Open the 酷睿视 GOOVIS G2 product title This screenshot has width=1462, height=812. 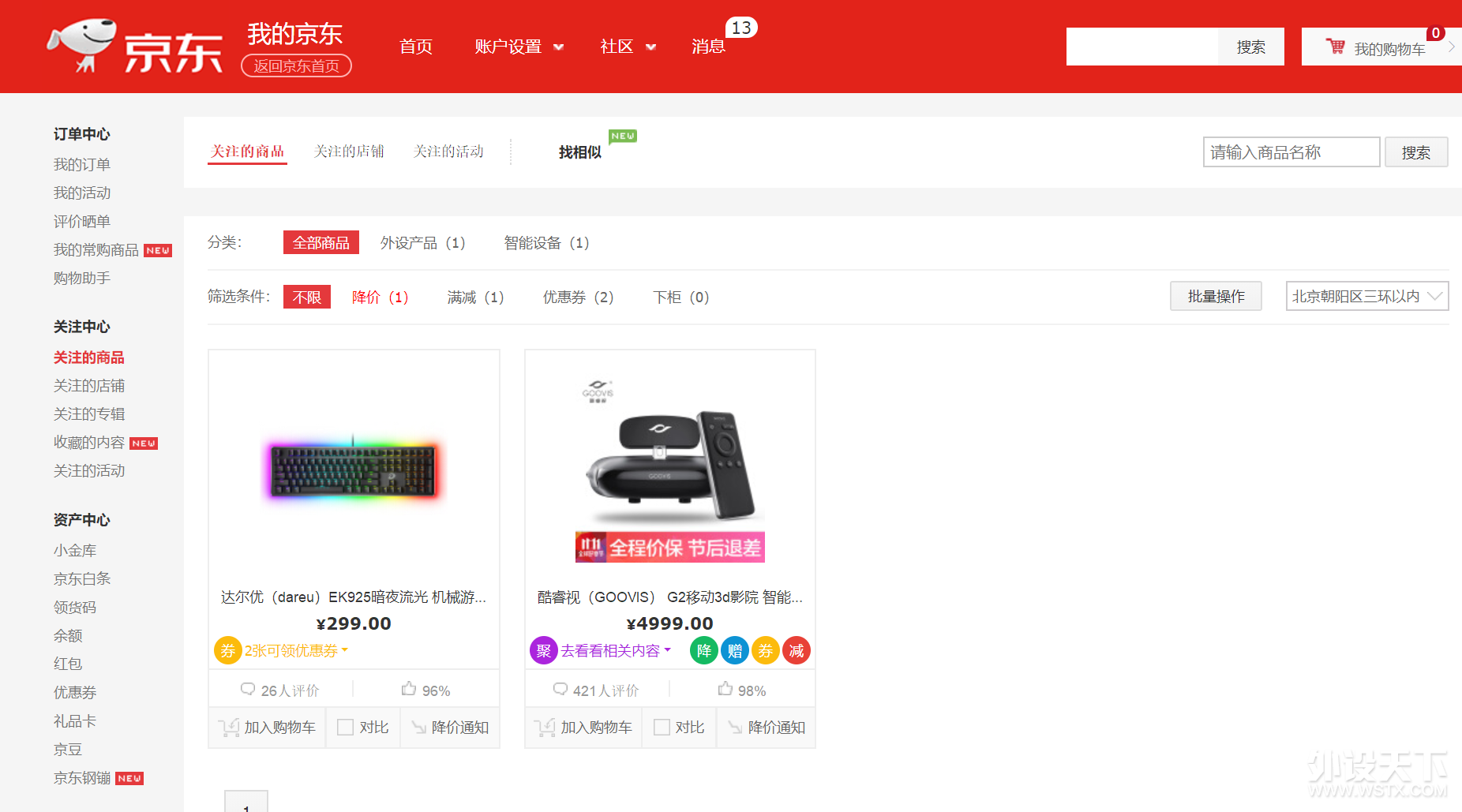coord(670,597)
